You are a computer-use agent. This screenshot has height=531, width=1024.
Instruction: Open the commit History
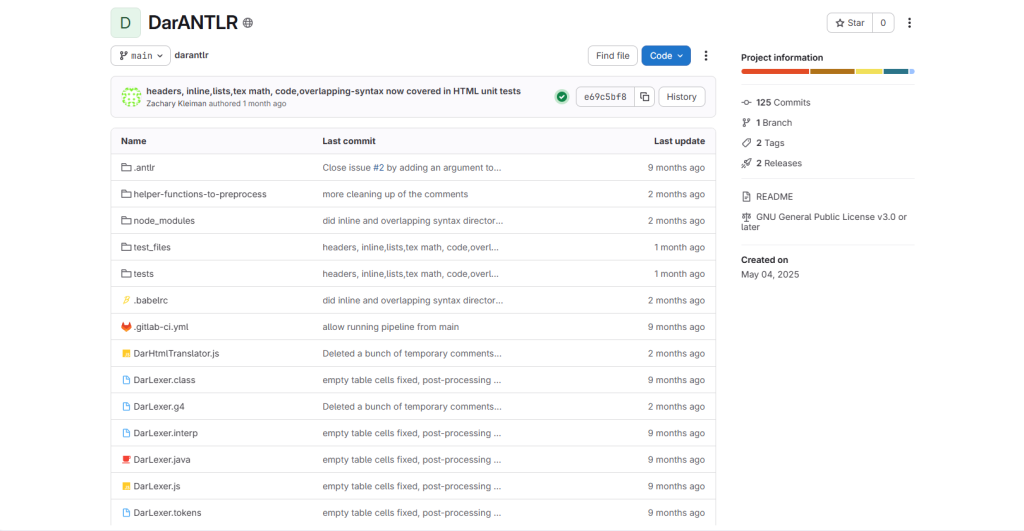(x=681, y=97)
